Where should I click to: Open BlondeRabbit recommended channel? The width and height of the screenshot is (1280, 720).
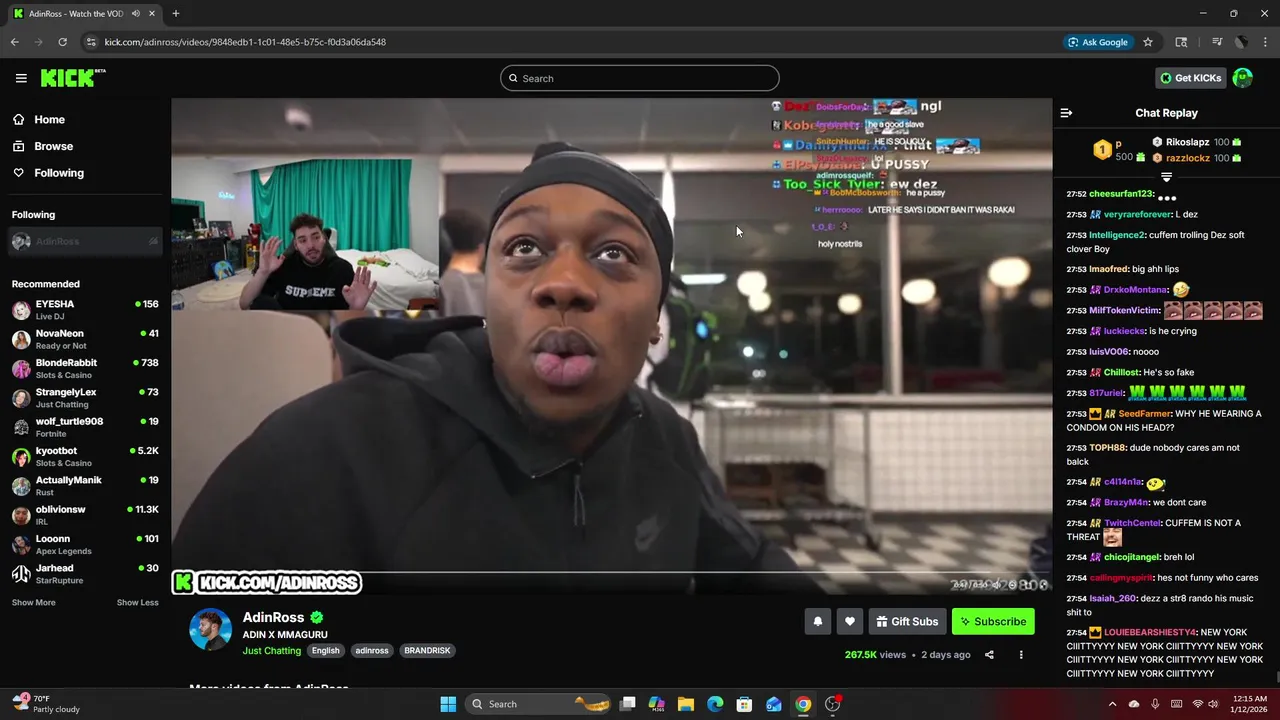(x=85, y=368)
